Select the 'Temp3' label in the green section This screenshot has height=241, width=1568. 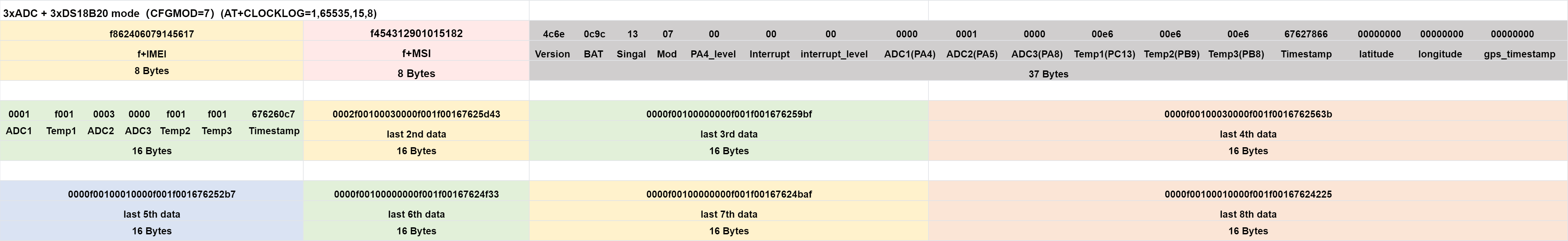click(x=217, y=131)
